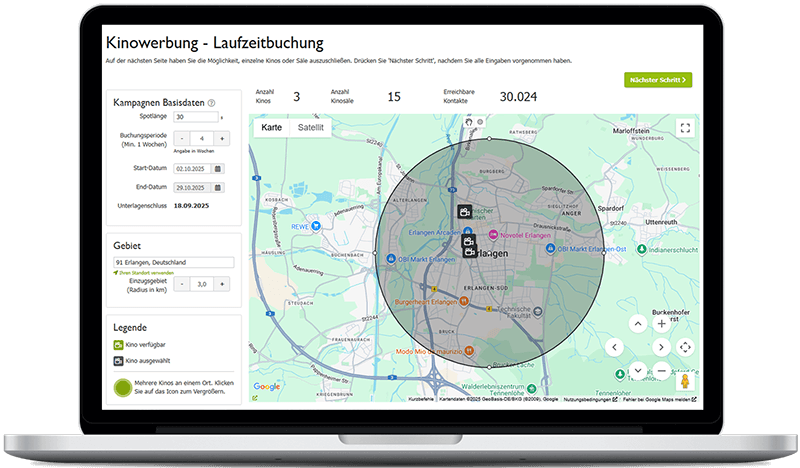
Task: Click the Buchungsperiode weeks value field
Action: click(x=202, y=138)
